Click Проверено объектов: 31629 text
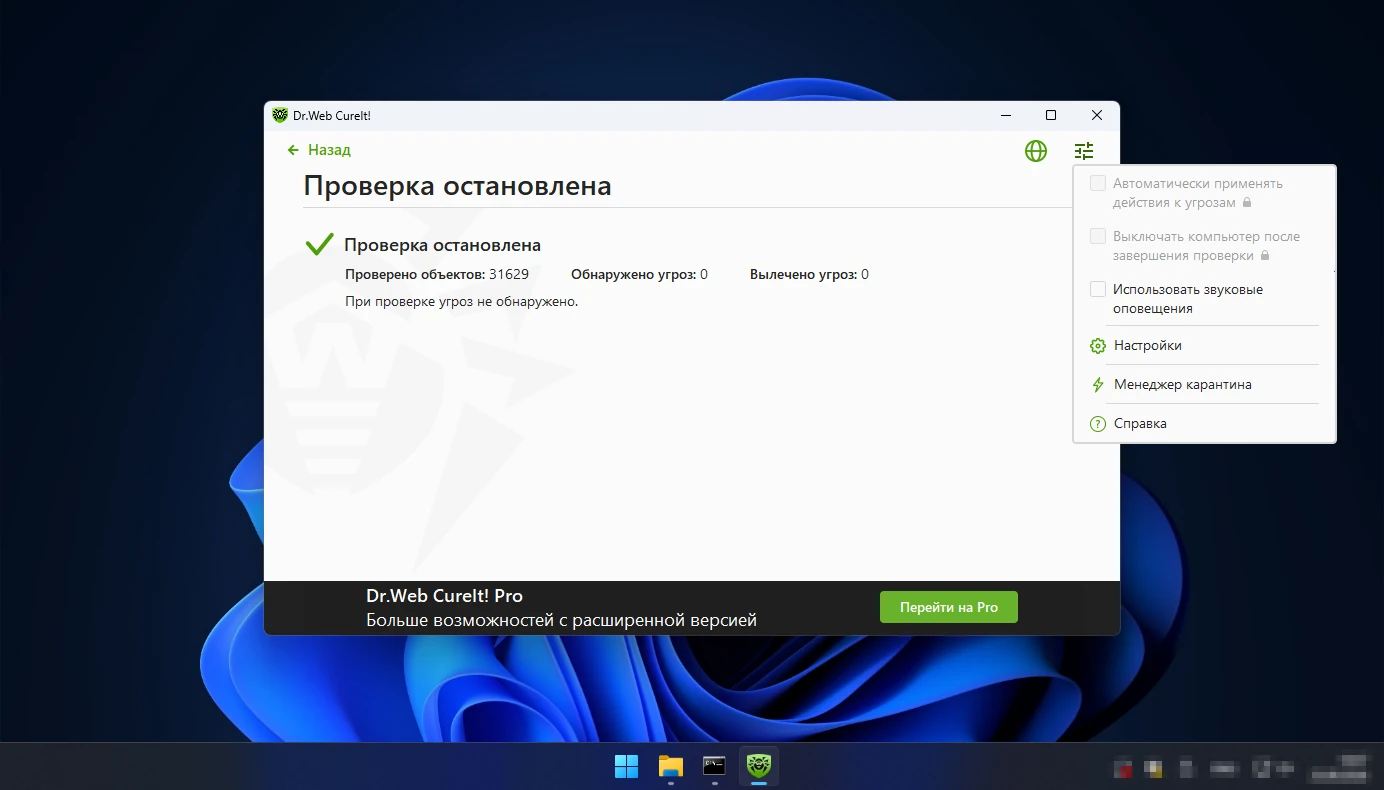This screenshot has width=1384, height=790. 437,274
